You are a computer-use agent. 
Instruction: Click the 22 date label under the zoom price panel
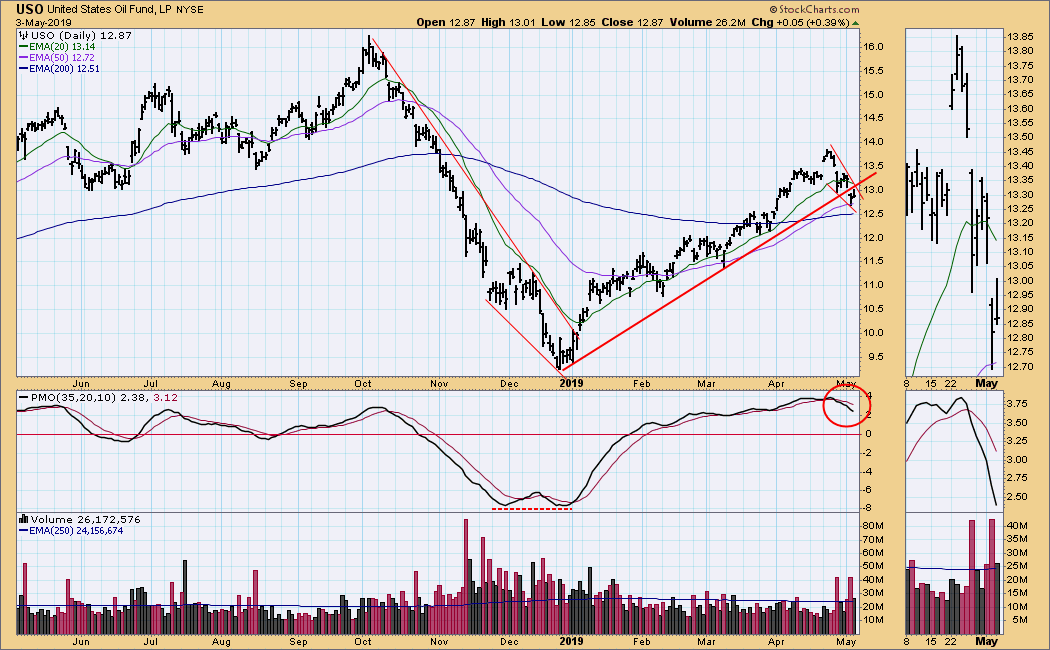[x=951, y=384]
